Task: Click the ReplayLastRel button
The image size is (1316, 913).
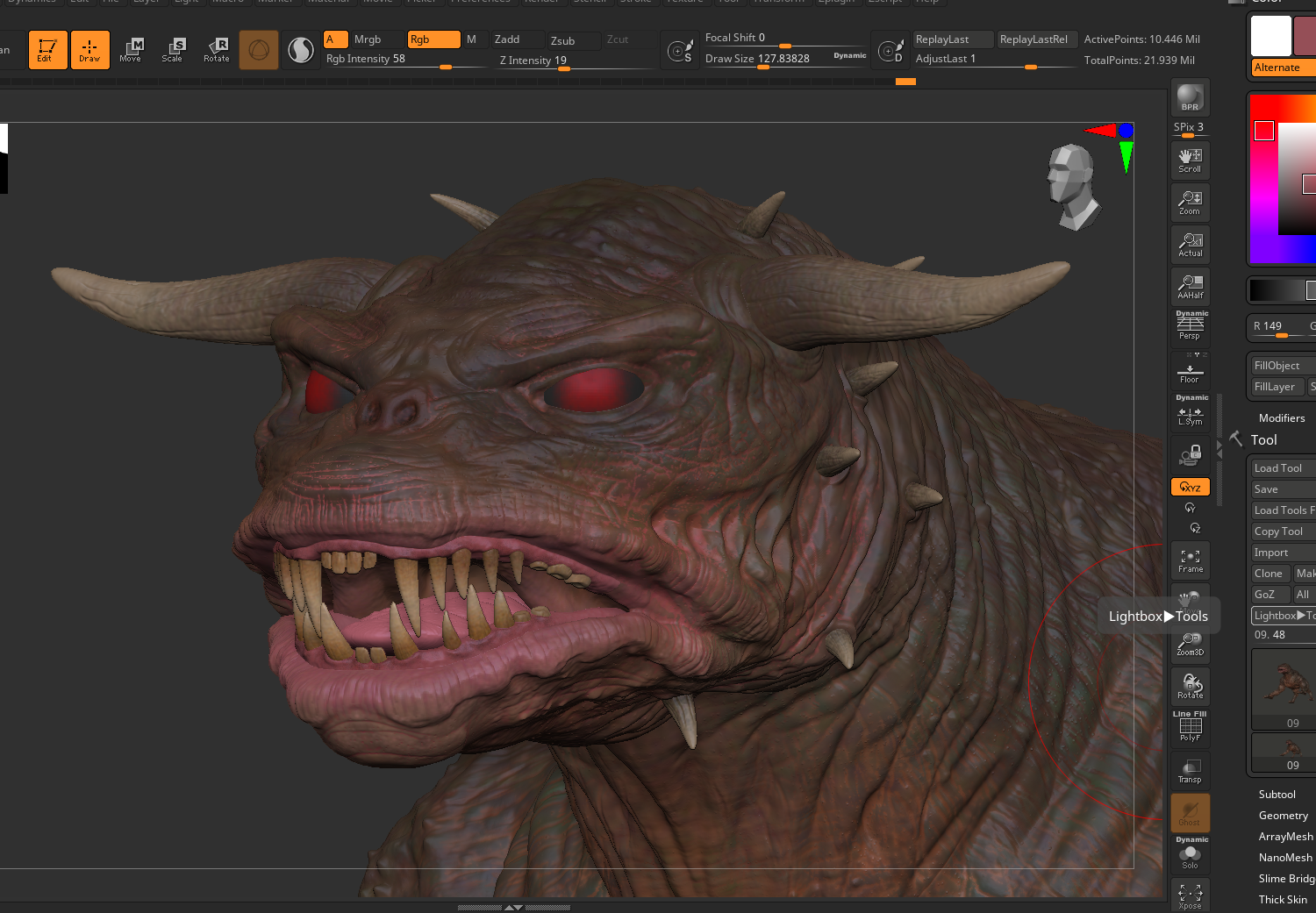Action: click(1037, 39)
